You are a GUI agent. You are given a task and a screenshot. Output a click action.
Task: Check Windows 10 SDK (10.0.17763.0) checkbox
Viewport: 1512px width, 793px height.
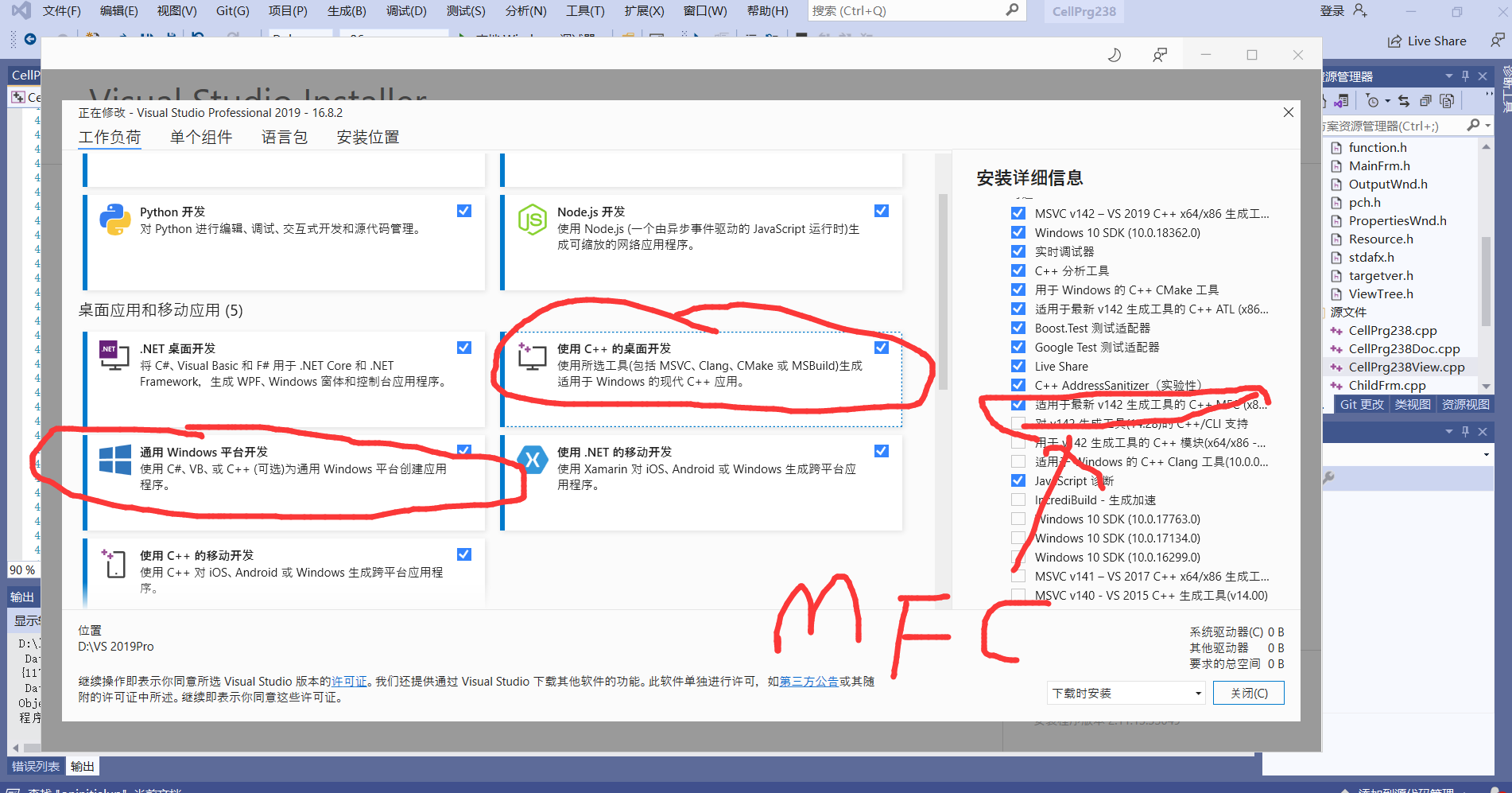[x=1018, y=519]
